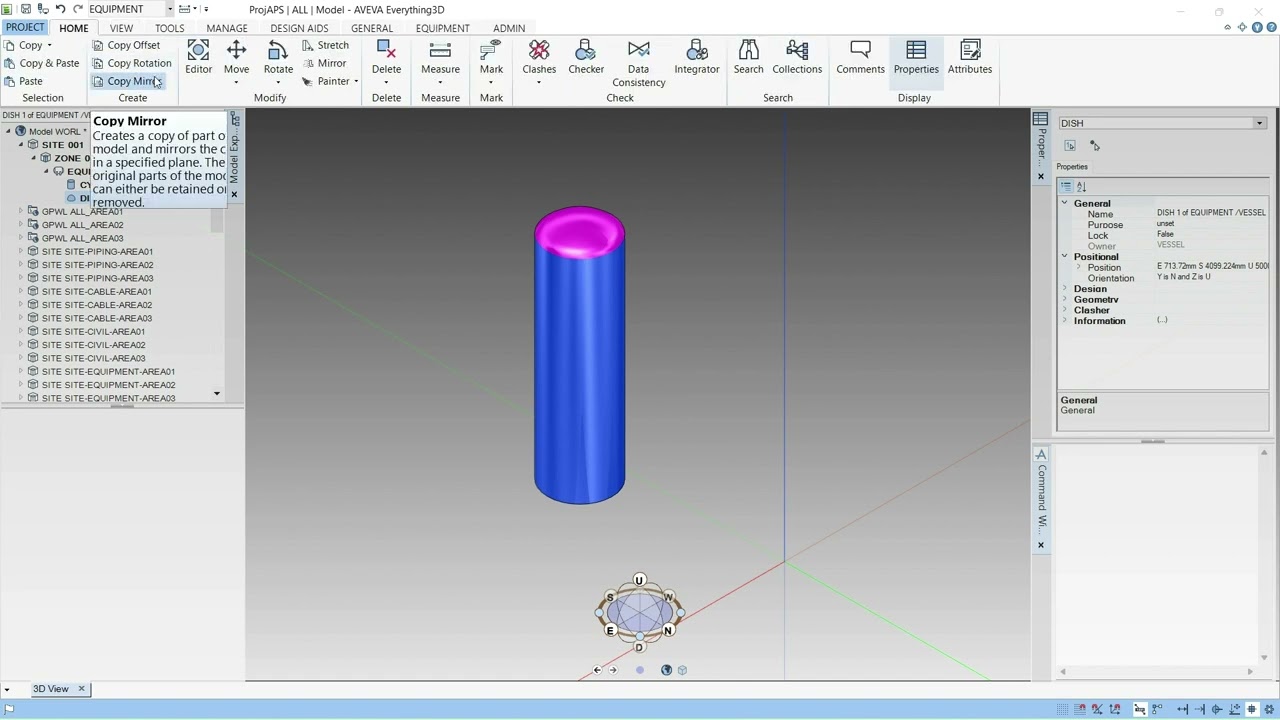Run the Clashes check
1280x720 pixels.
[539, 57]
